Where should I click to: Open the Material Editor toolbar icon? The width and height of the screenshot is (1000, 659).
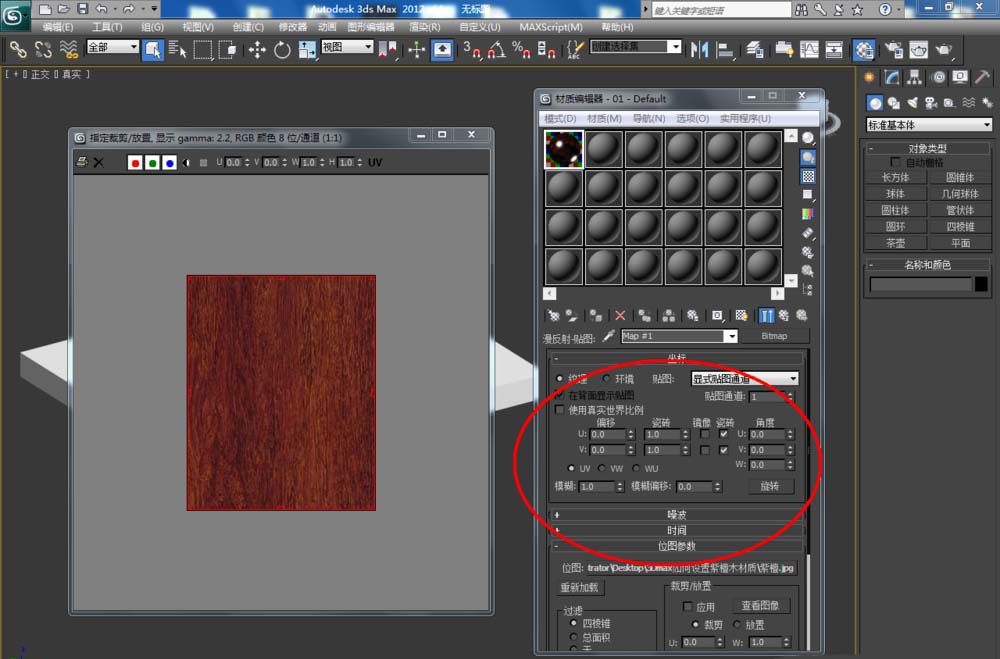pos(864,49)
